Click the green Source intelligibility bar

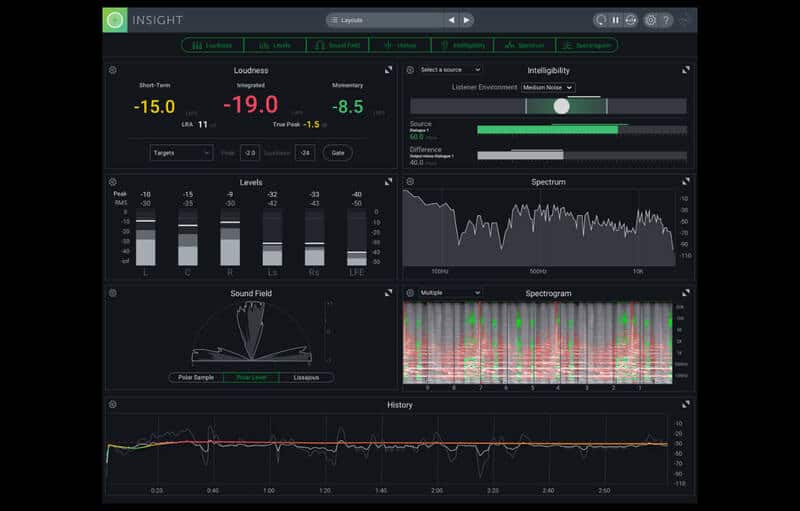(547, 130)
